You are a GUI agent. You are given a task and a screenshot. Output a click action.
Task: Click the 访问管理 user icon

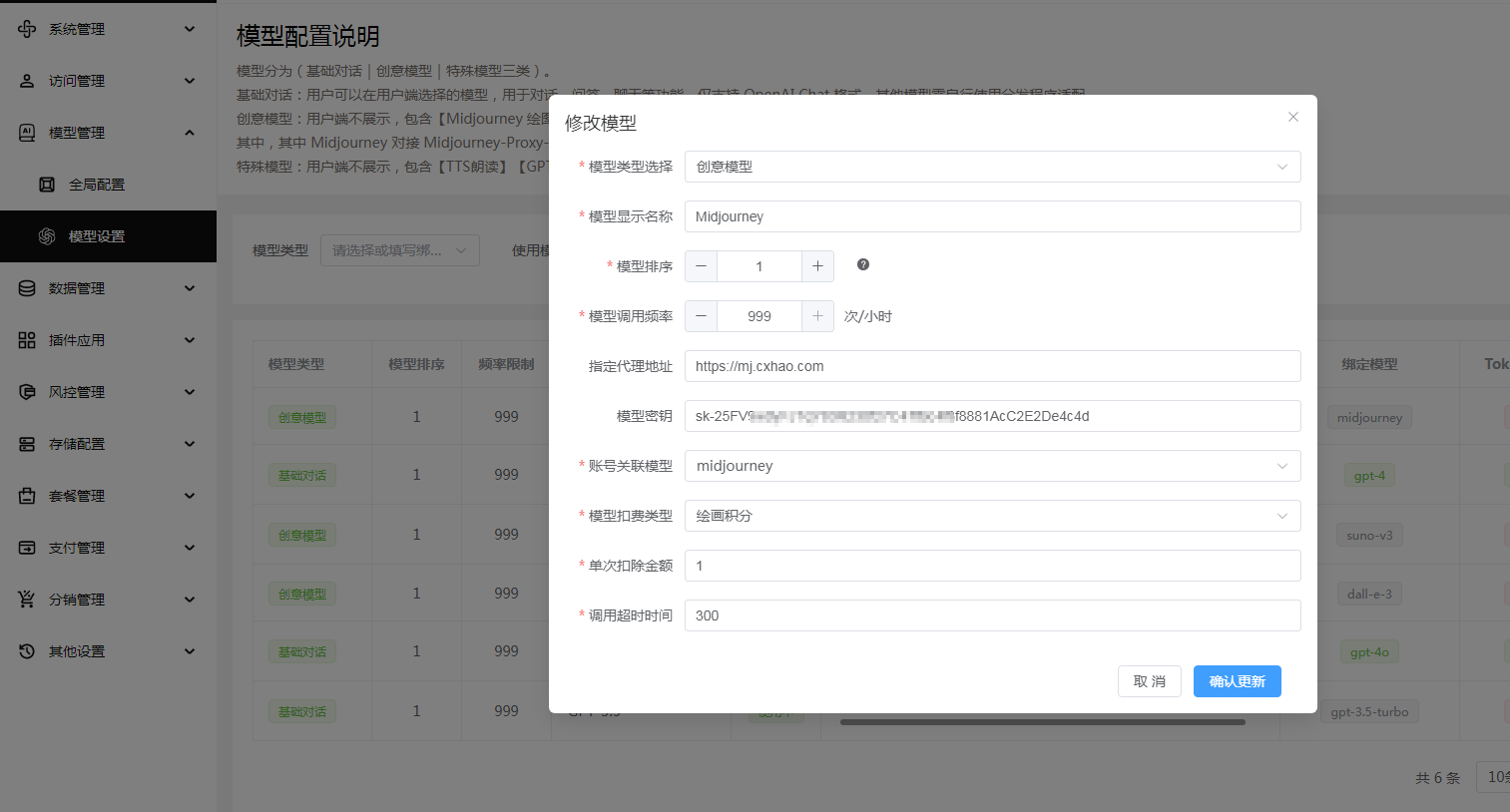point(27,81)
